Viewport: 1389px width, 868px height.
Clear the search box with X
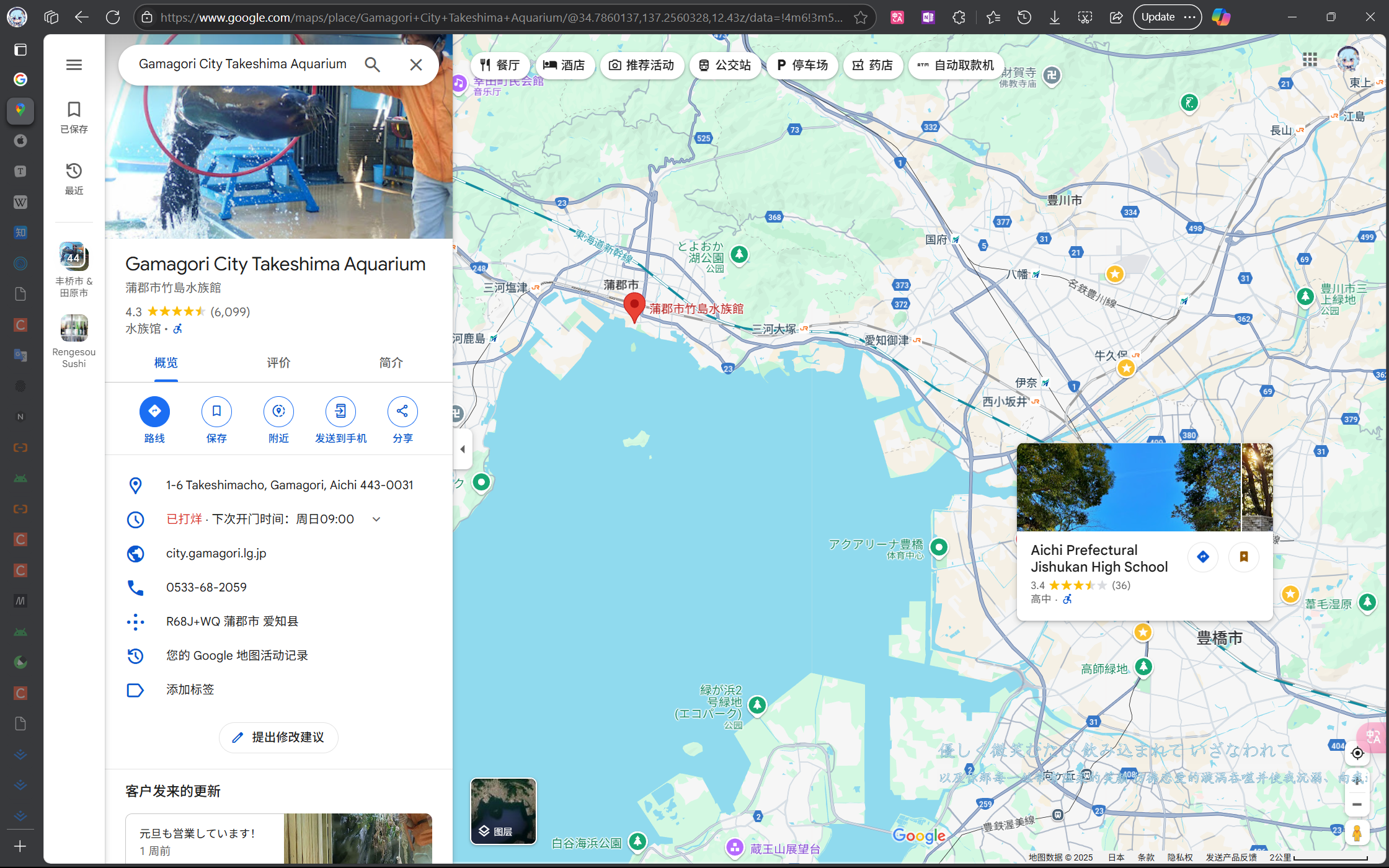click(416, 64)
